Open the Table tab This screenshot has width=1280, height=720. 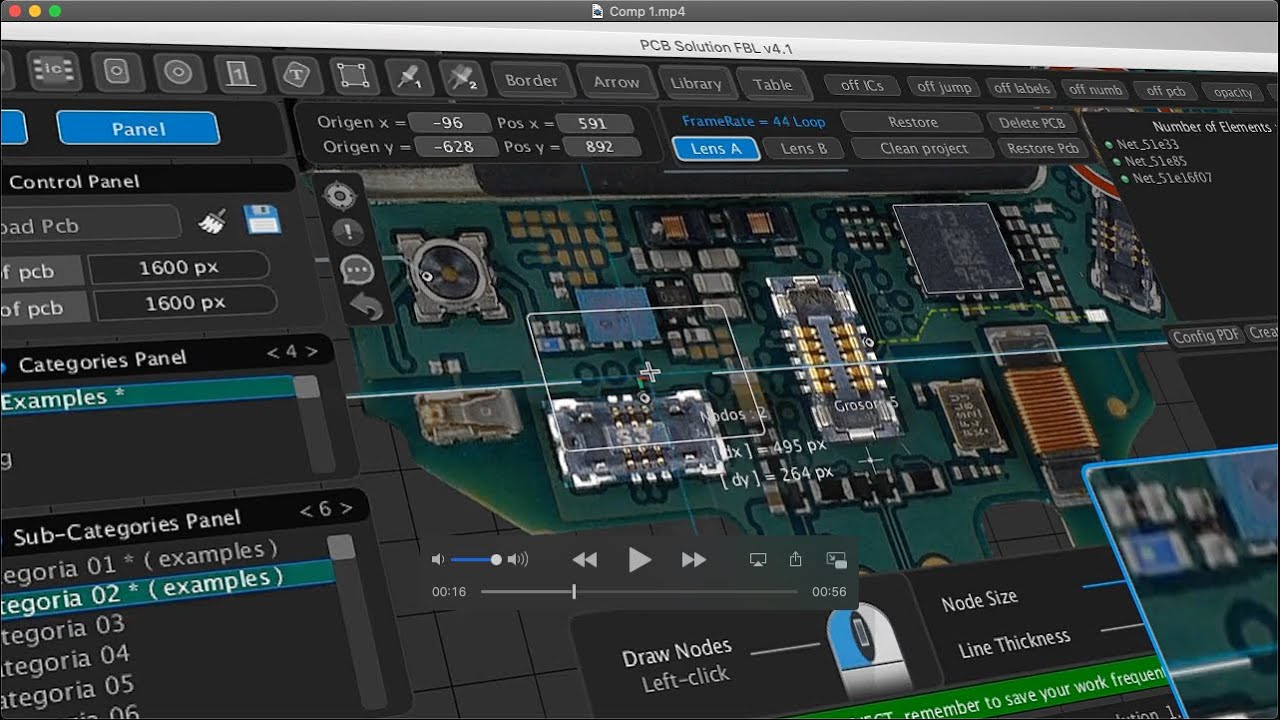(772, 85)
